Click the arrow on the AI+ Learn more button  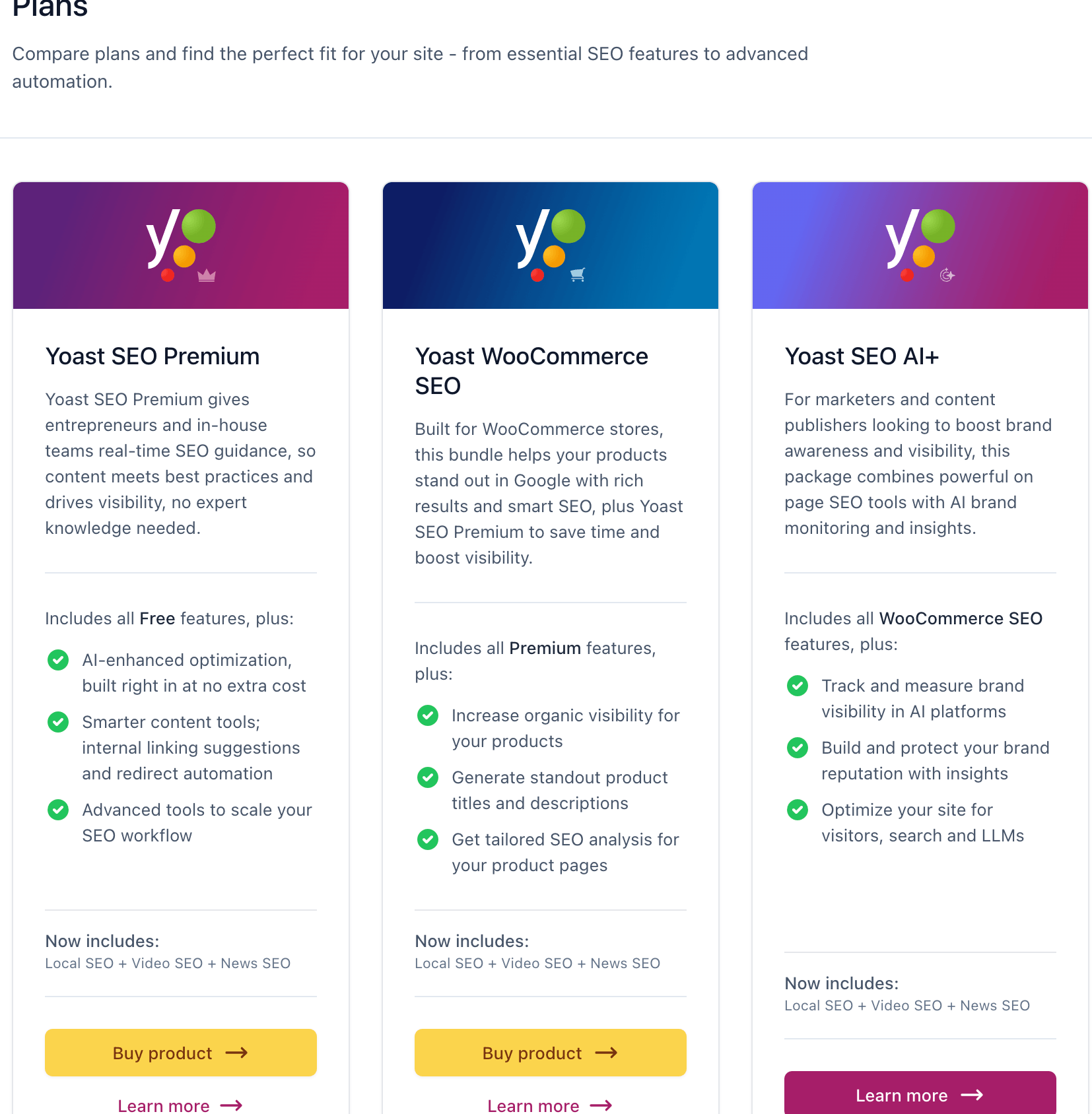click(x=971, y=1095)
